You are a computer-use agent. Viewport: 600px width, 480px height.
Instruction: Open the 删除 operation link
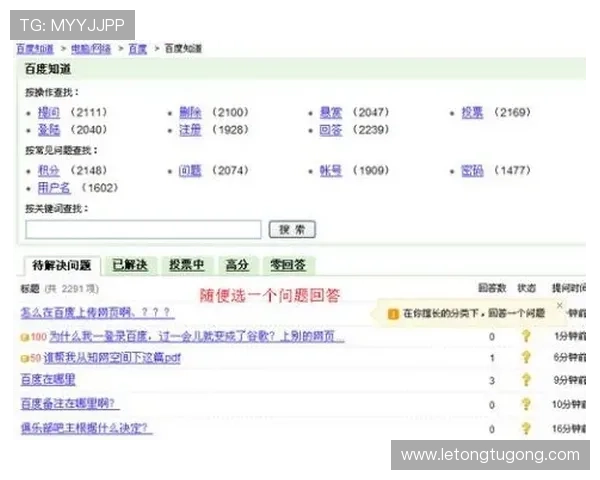click(190, 112)
